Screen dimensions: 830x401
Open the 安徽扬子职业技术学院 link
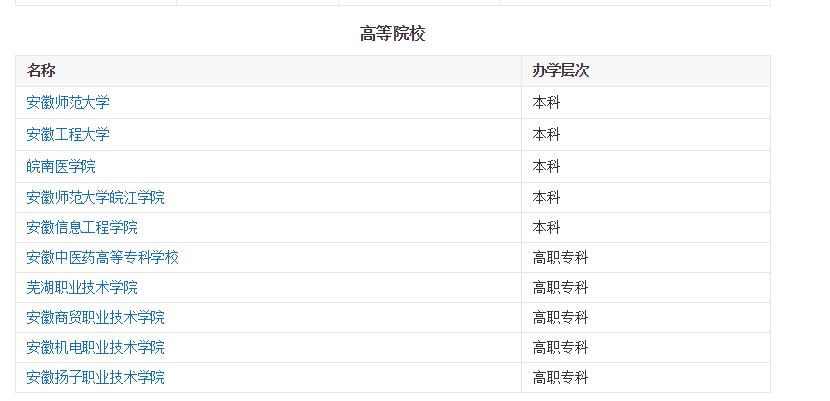(95, 378)
